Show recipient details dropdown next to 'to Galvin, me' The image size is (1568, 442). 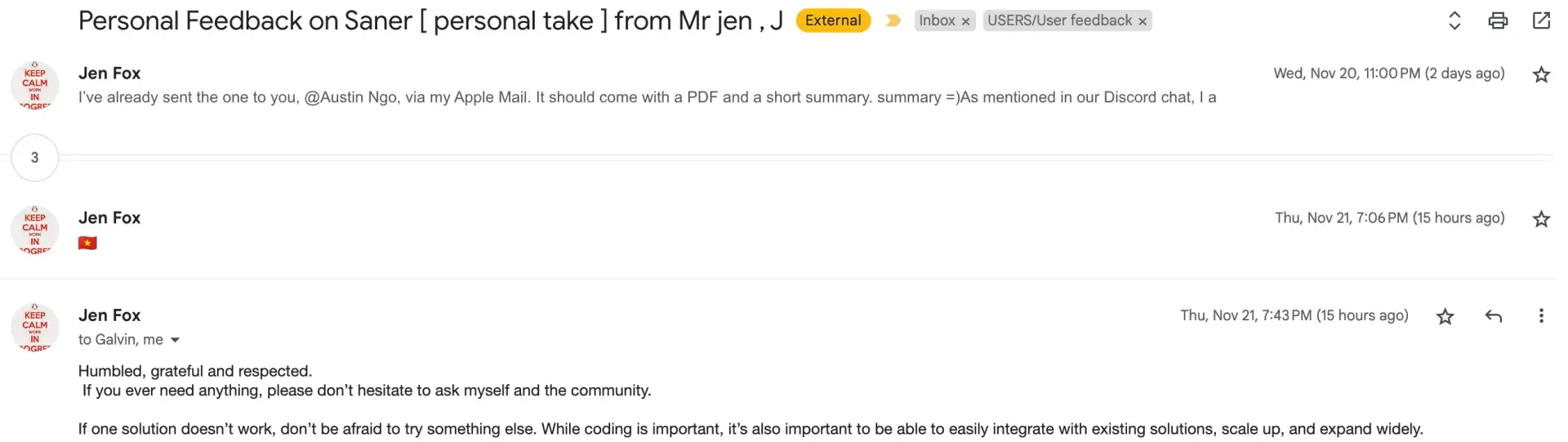(x=175, y=340)
